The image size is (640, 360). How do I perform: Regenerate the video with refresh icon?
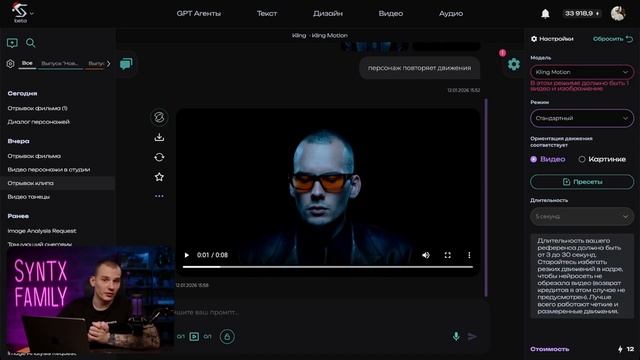[159, 157]
